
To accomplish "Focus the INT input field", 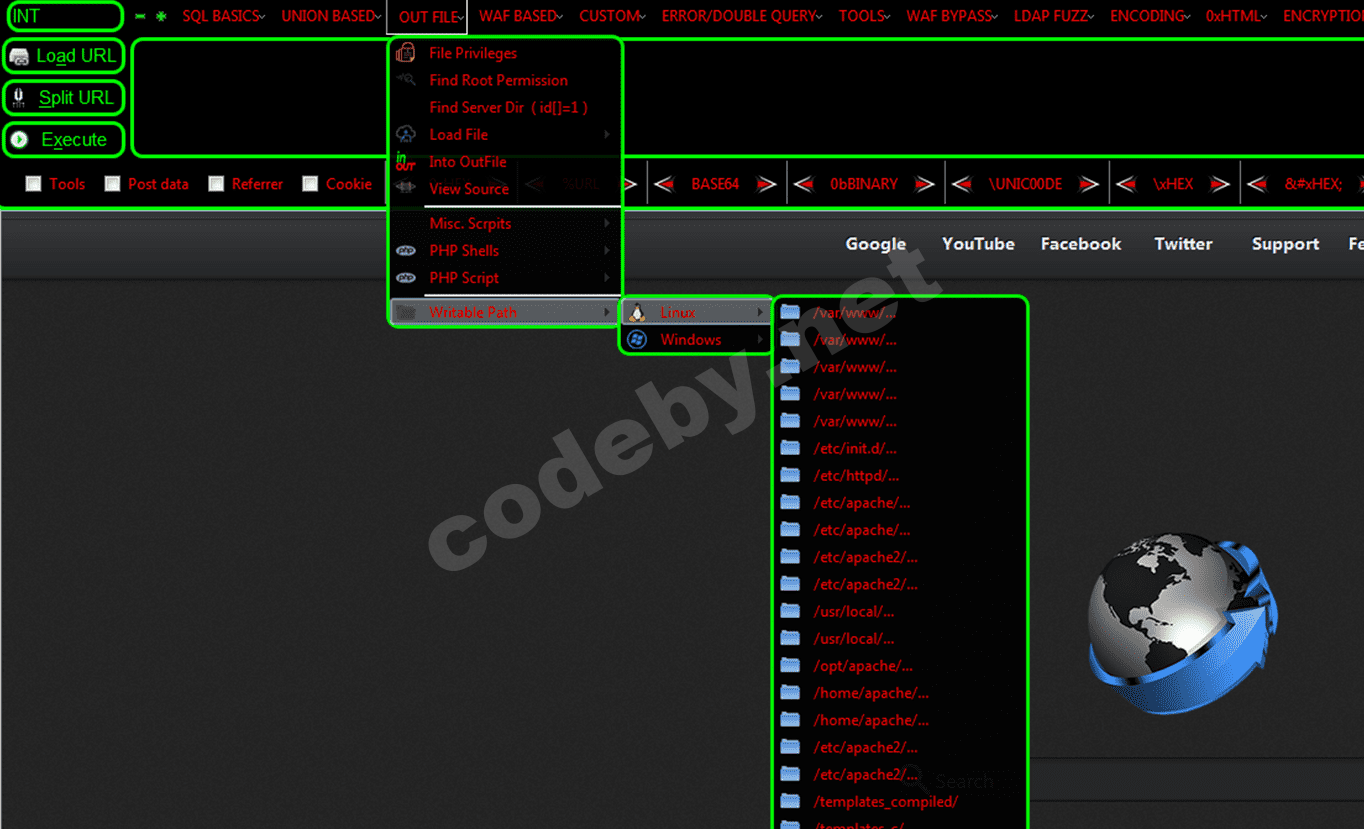I will tap(64, 16).
